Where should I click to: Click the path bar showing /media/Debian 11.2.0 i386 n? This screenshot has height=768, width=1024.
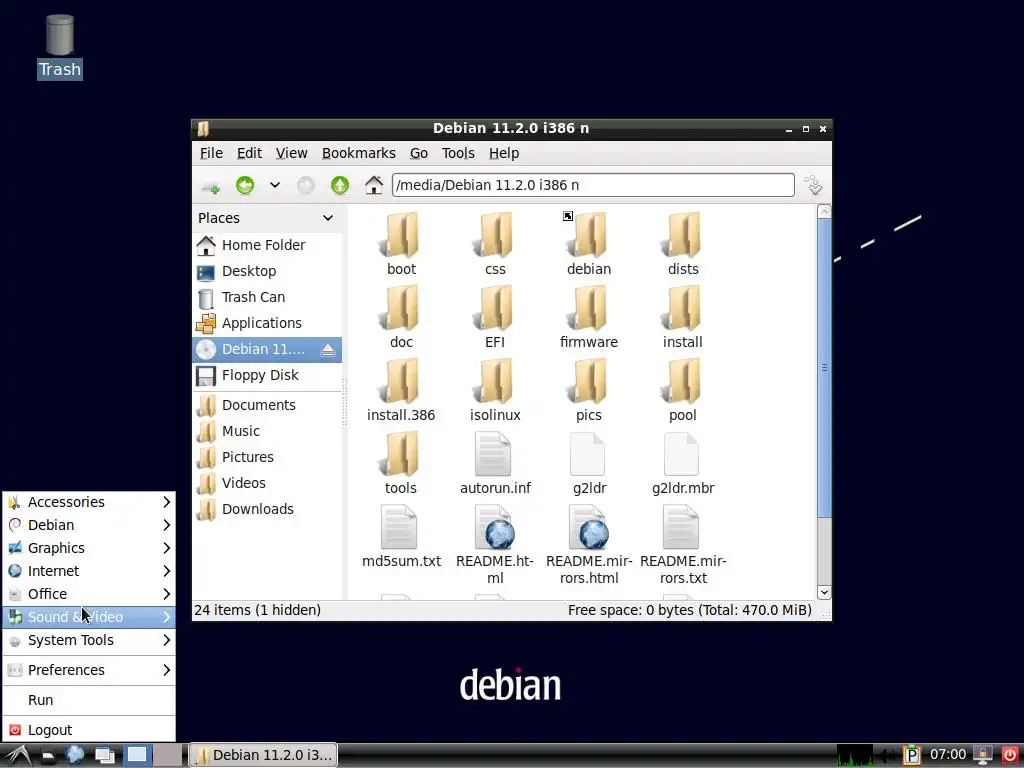pos(593,185)
